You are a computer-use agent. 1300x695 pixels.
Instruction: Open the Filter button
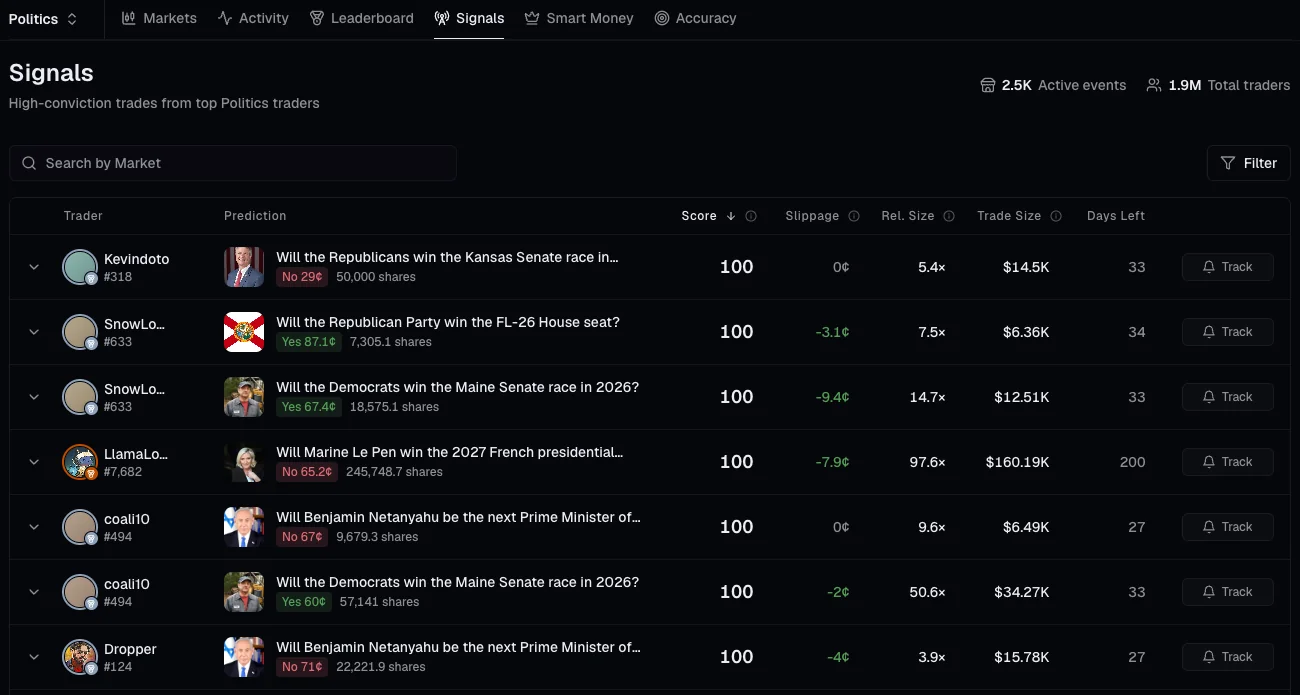(1249, 163)
